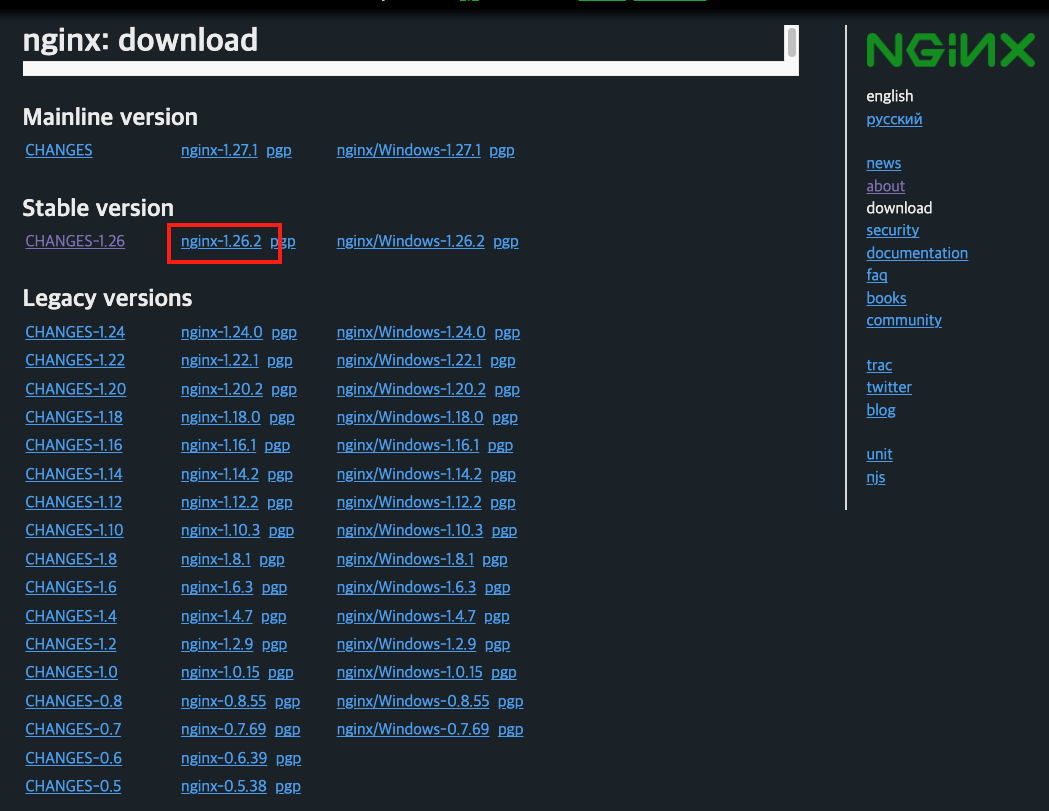The image size is (1049, 811).
Task: Open the community page
Action: [904, 320]
